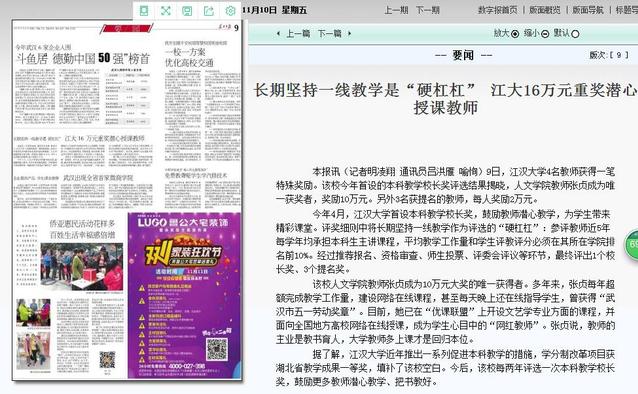Click the 要闻 section heading

click(x=463, y=55)
